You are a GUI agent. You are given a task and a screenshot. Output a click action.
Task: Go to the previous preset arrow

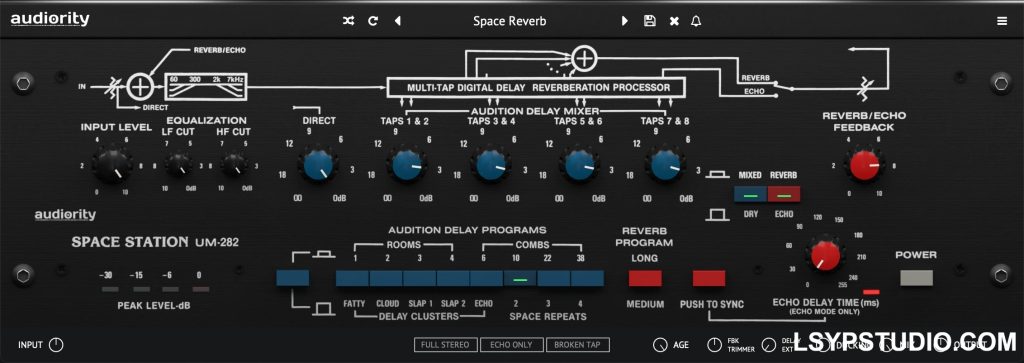[397, 21]
